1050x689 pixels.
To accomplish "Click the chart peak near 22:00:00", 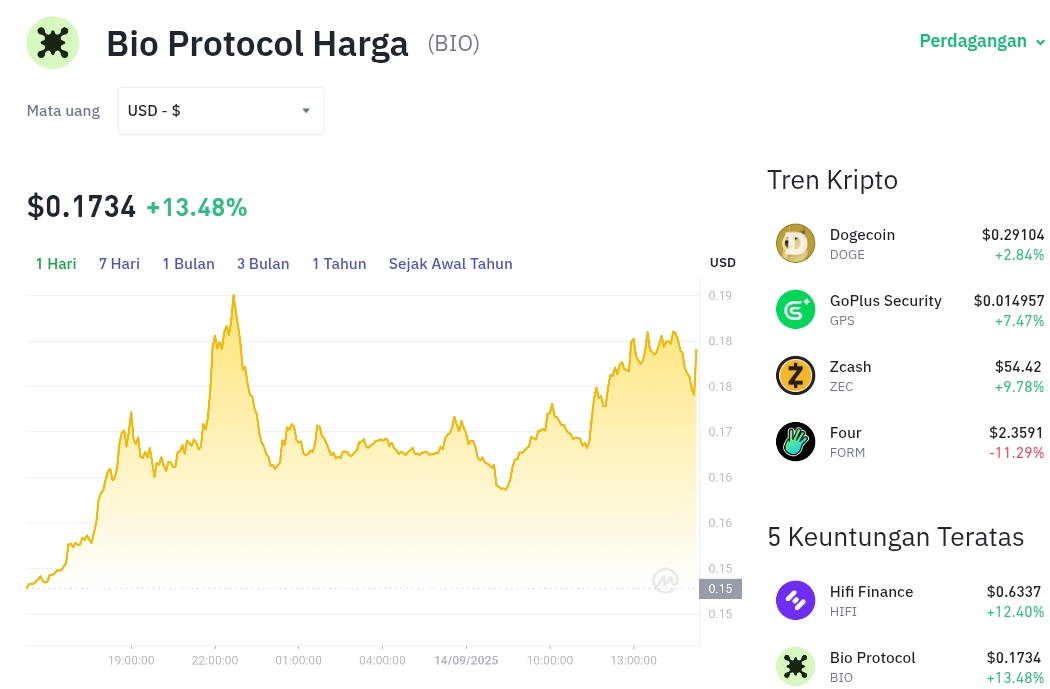I will [x=234, y=296].
